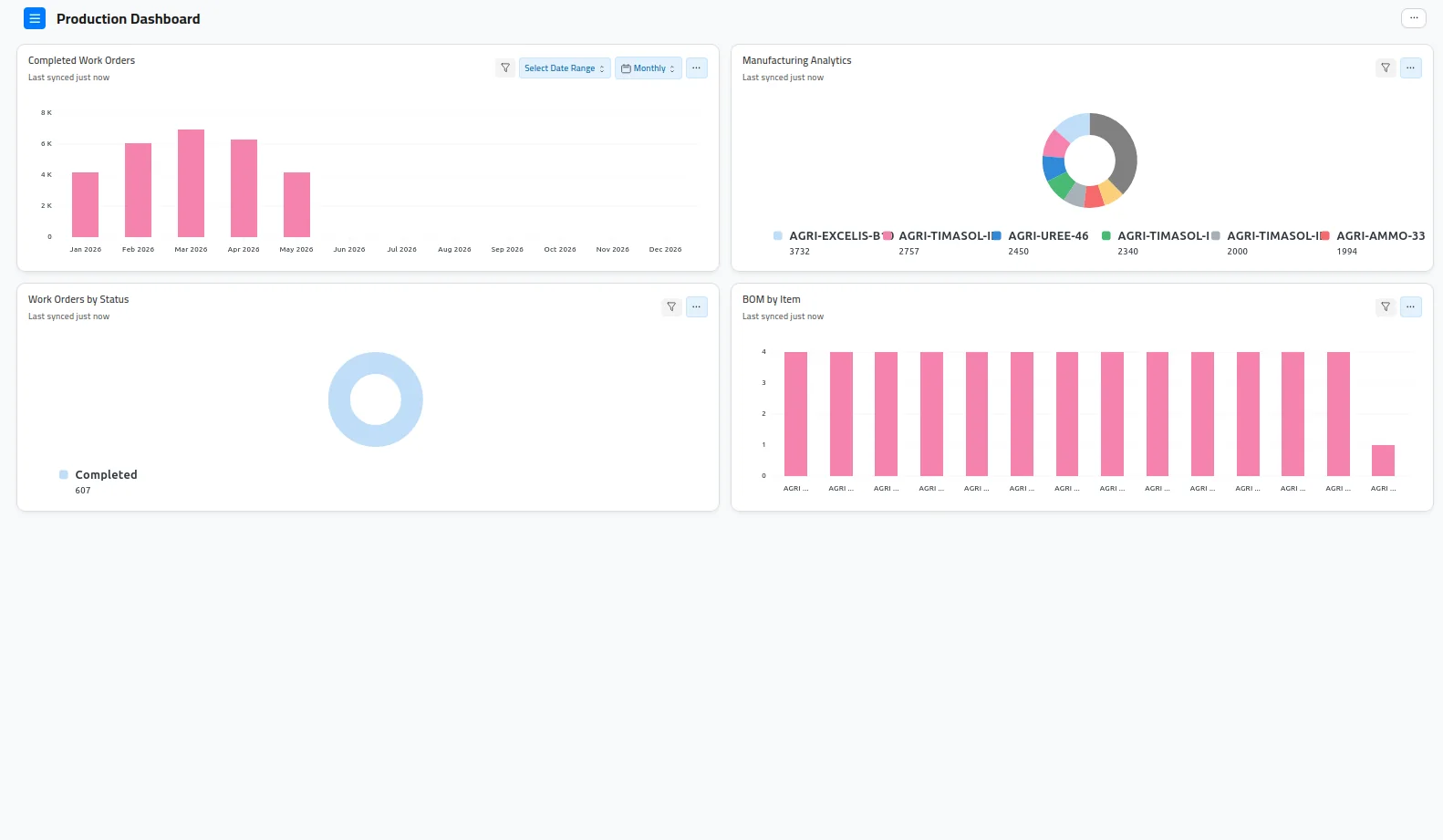Image resolution: width=1443 pixels, height=840 pixels.
Task: Select the Feb 2026 bar
Action: (x=139, y=191)
